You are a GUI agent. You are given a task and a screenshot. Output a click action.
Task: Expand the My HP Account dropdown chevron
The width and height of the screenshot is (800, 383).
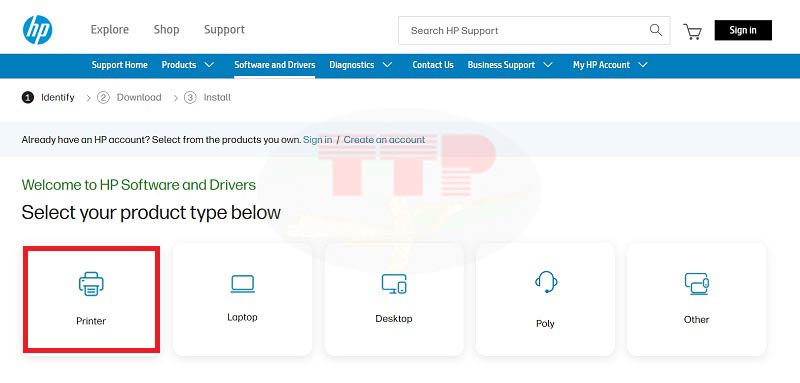click(x=643, y=65)
